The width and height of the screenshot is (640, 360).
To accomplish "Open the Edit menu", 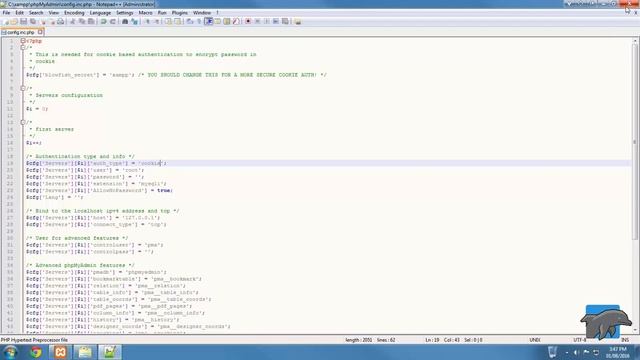I will coord(19,13).
